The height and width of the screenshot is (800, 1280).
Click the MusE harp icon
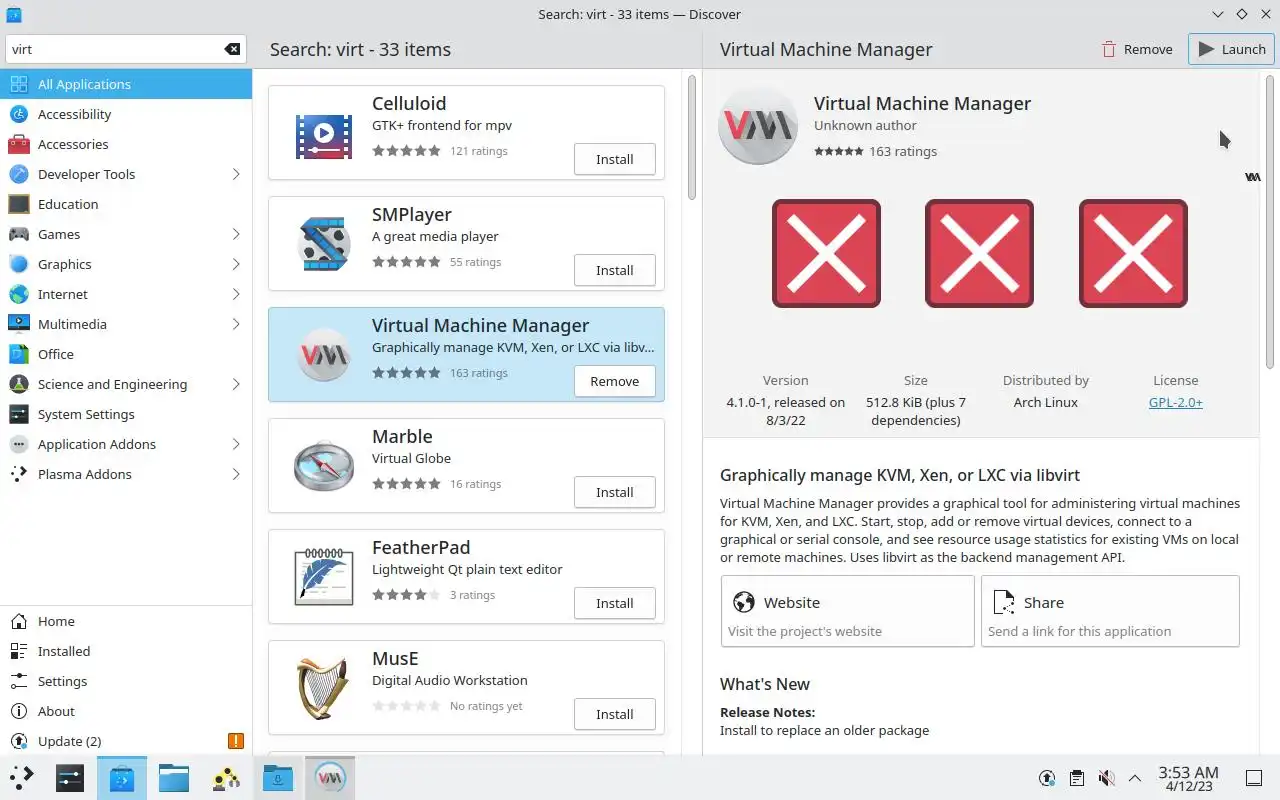pos(323,686)
